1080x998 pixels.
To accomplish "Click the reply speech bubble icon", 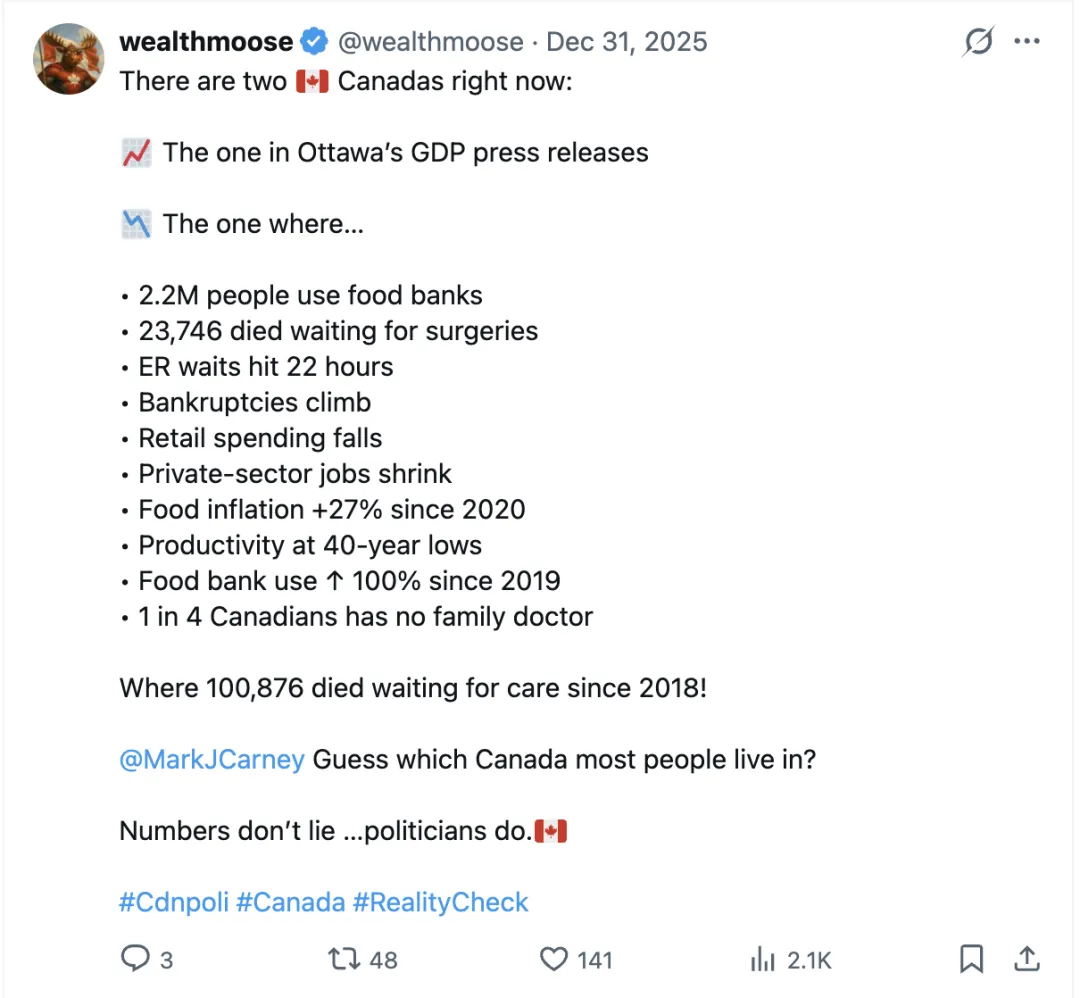I will click(x=135, y=959).
